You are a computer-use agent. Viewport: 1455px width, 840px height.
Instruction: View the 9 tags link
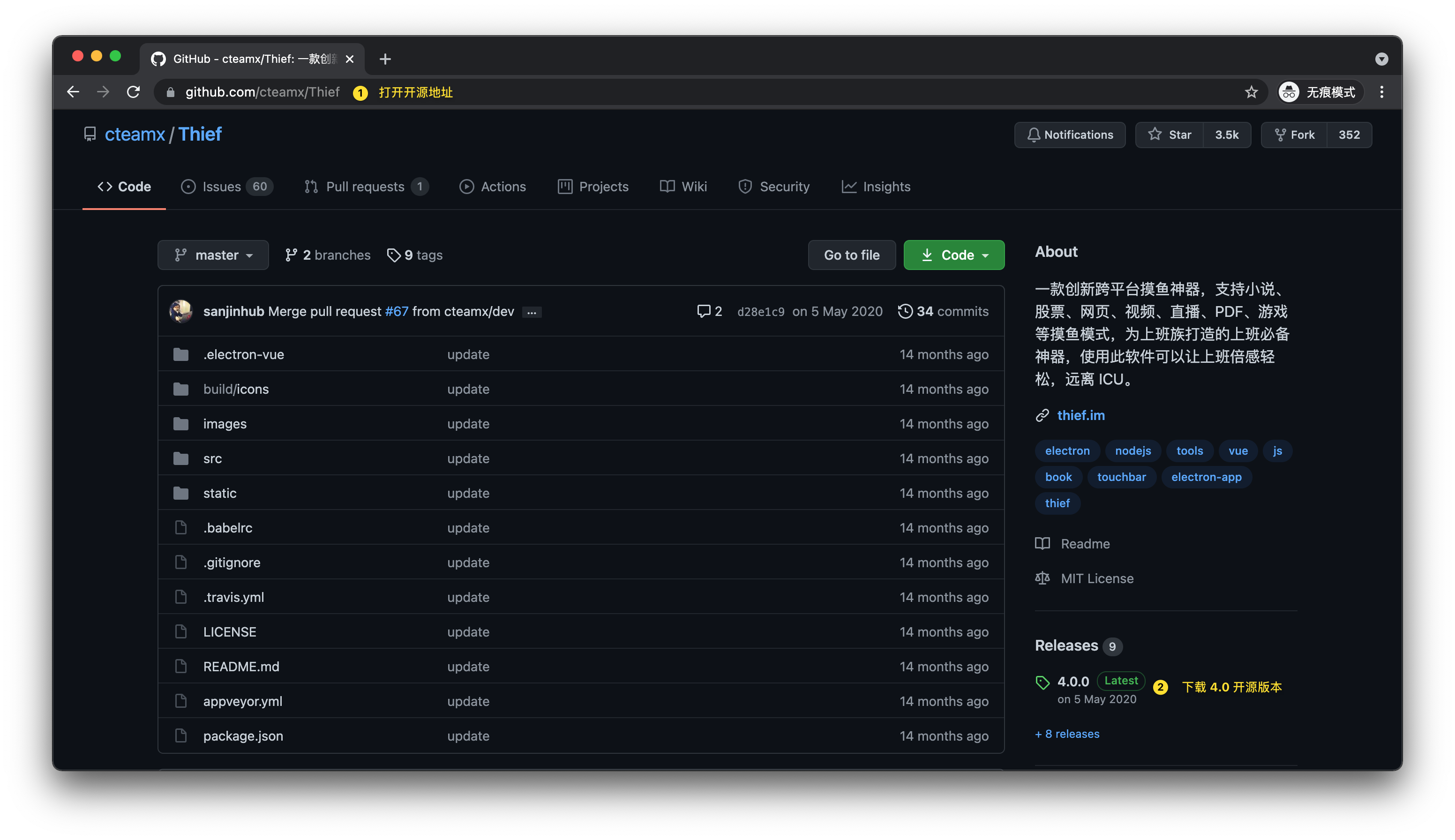click(x=414, y=255)
